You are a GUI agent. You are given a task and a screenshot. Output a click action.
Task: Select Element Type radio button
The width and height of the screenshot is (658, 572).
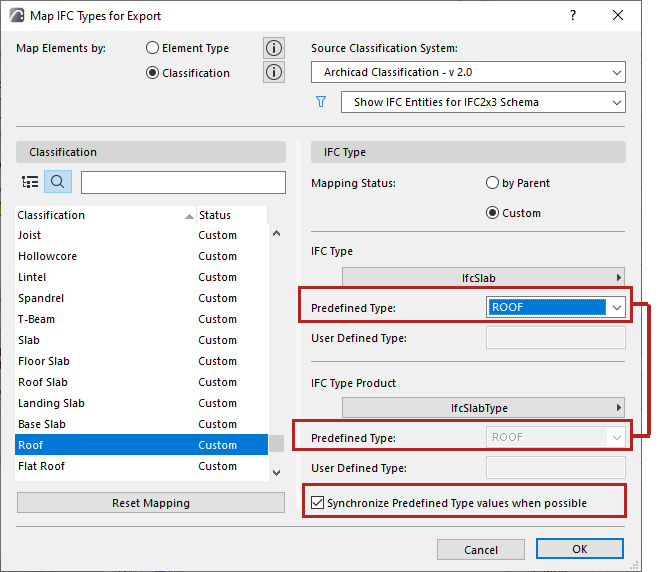click(152, 48)
